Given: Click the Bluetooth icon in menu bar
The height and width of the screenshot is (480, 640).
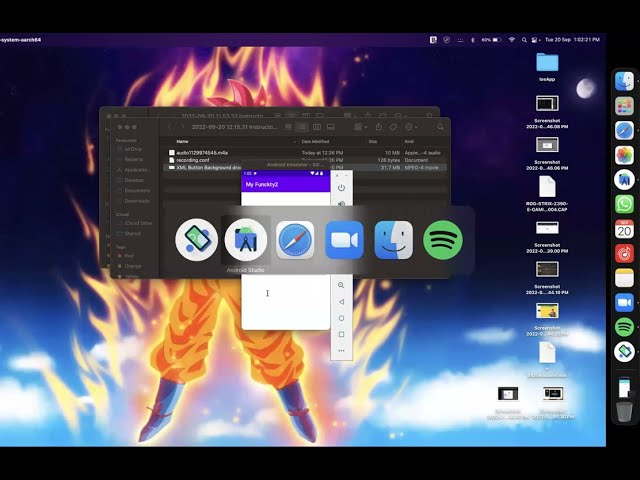Looking at the screenshot, I should point(473,40).
